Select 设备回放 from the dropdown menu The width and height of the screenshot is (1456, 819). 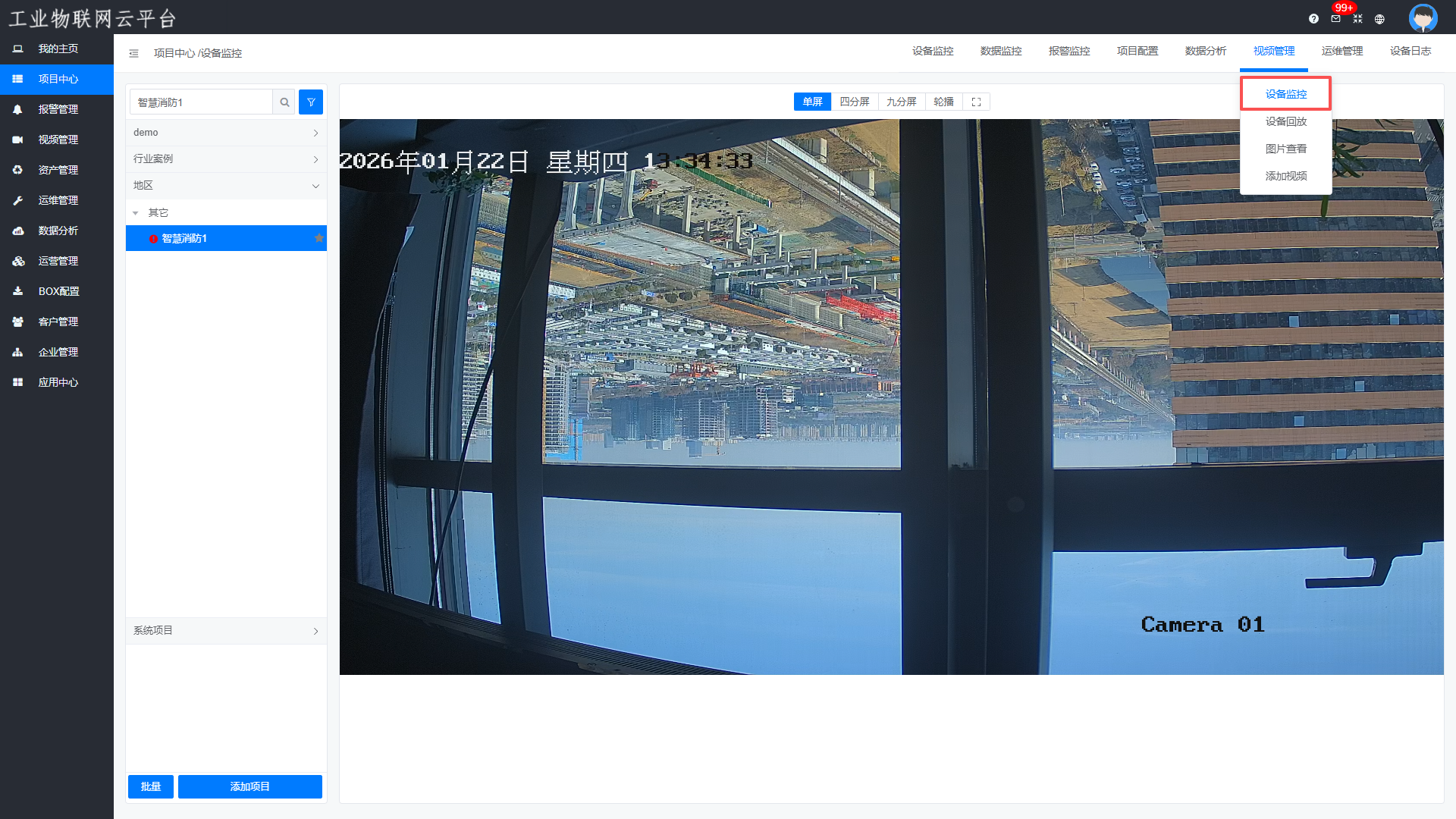point(1285,121)
